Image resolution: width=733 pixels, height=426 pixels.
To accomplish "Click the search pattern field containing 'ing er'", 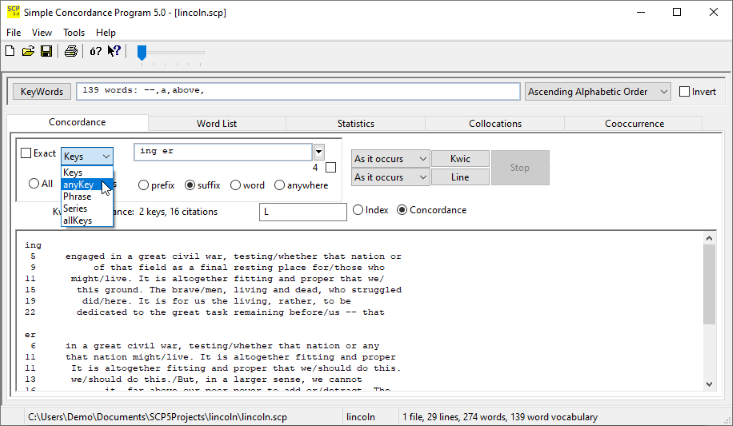I will click(x=223, y=152).
